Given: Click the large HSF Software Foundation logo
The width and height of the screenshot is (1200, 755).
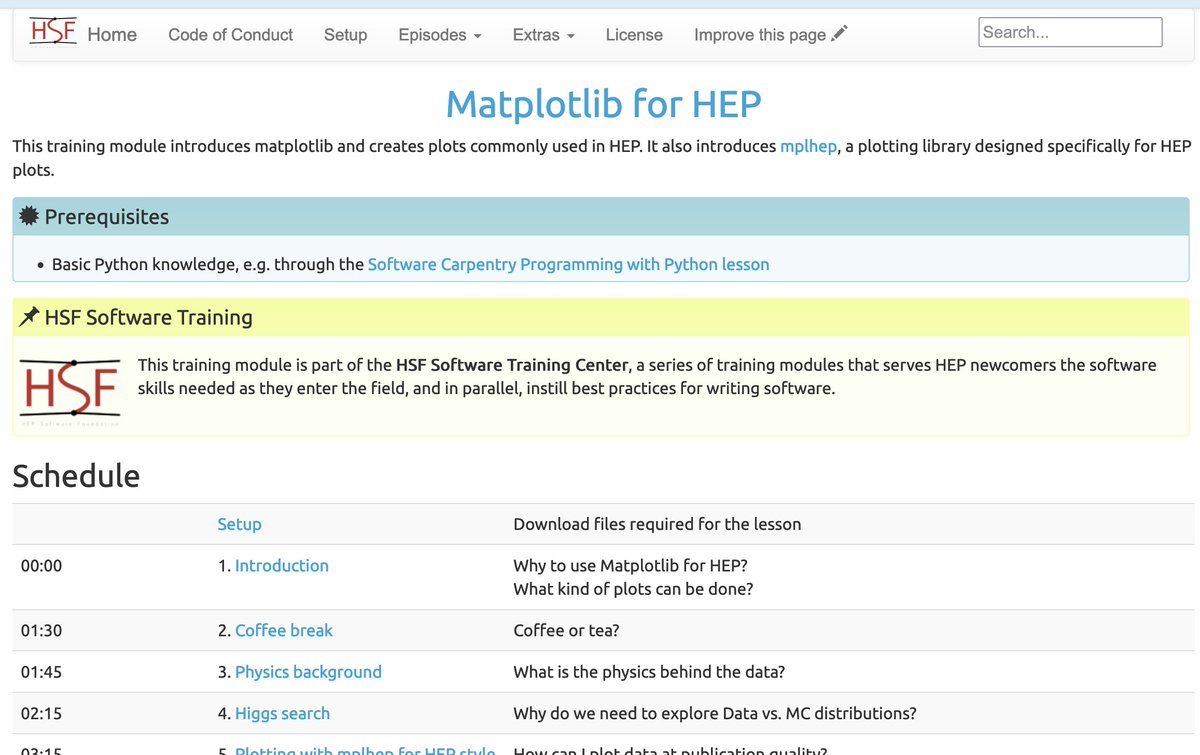Looking at the screenshot, I should 70,392.
